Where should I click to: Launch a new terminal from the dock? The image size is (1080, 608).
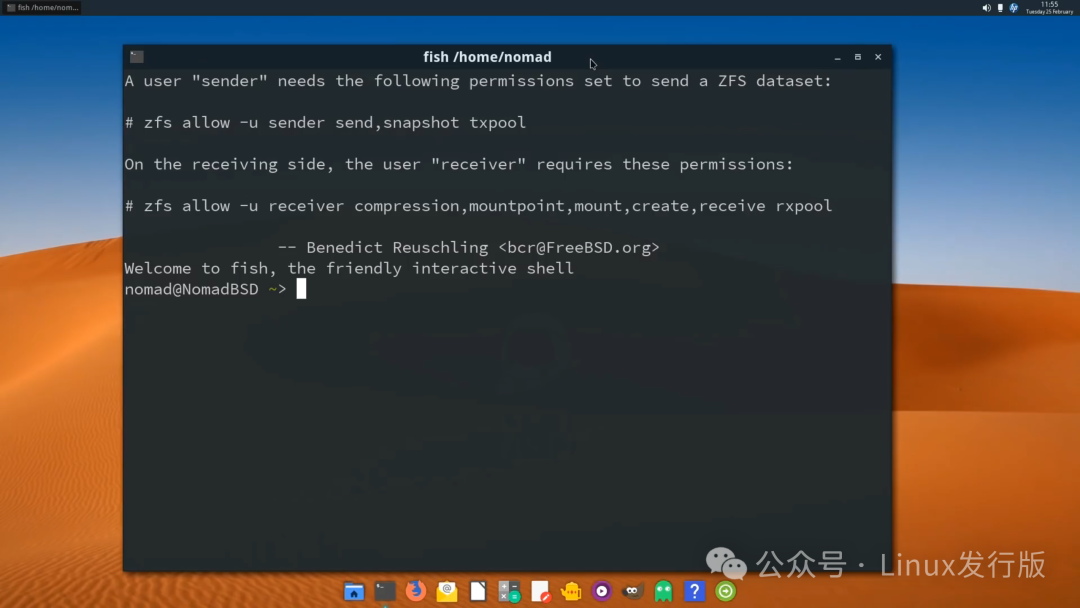click(384, 590)
